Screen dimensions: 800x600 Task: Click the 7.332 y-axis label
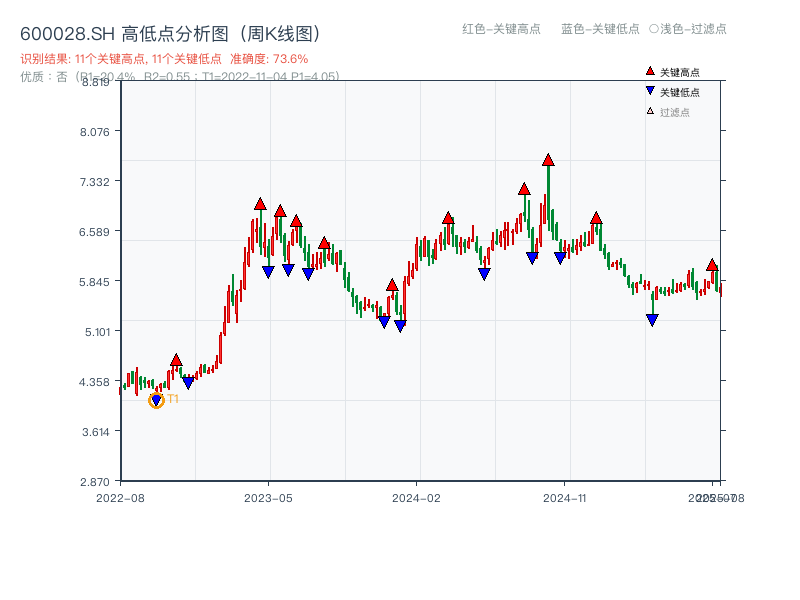[x=94, y=182]
